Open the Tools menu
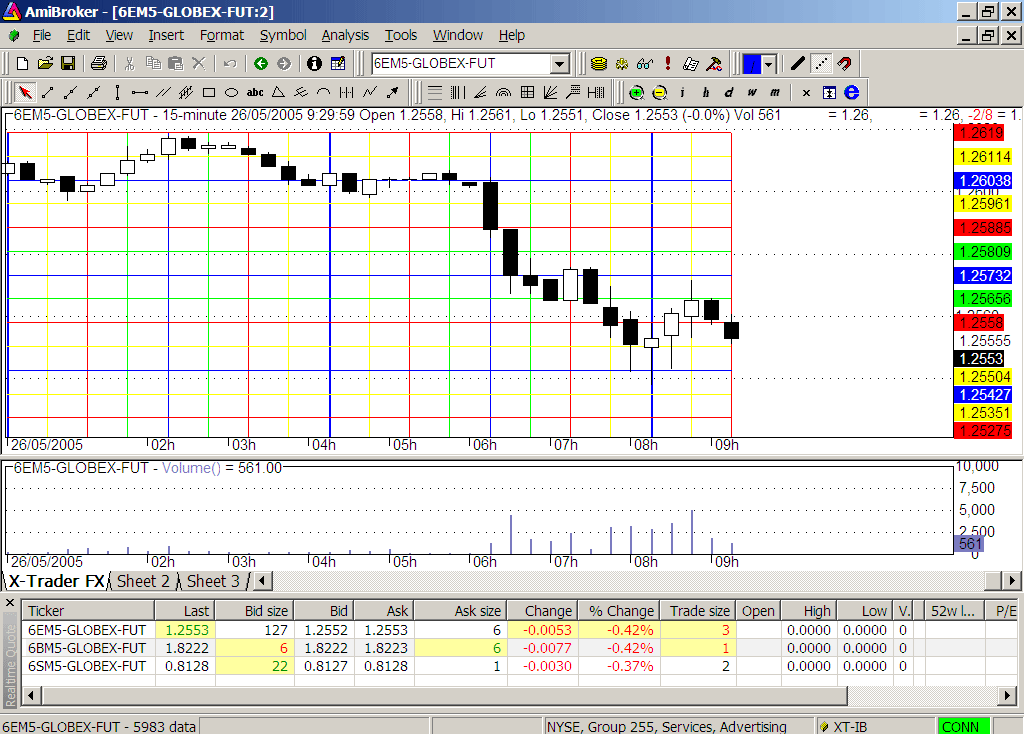1024x734 pixels. [400, 35]
